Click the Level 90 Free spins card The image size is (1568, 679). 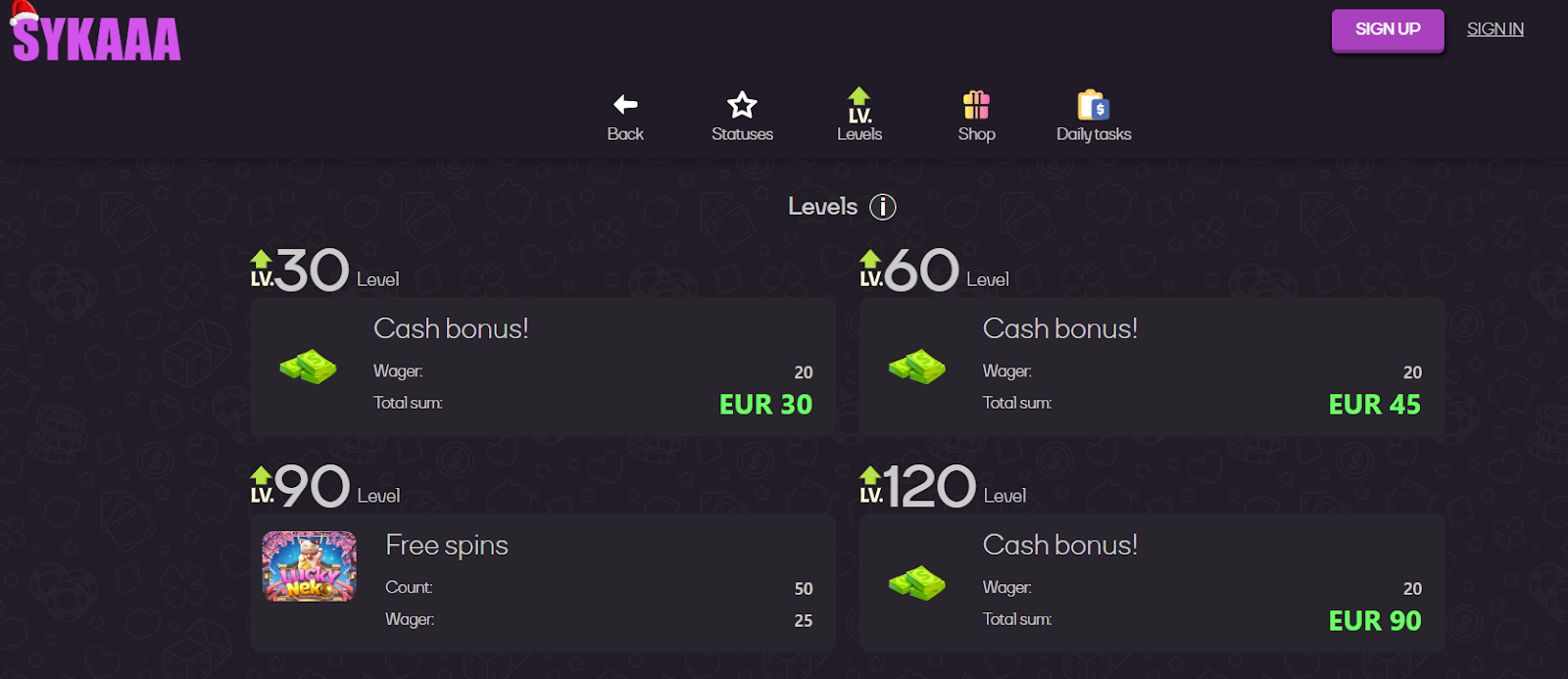543,583
